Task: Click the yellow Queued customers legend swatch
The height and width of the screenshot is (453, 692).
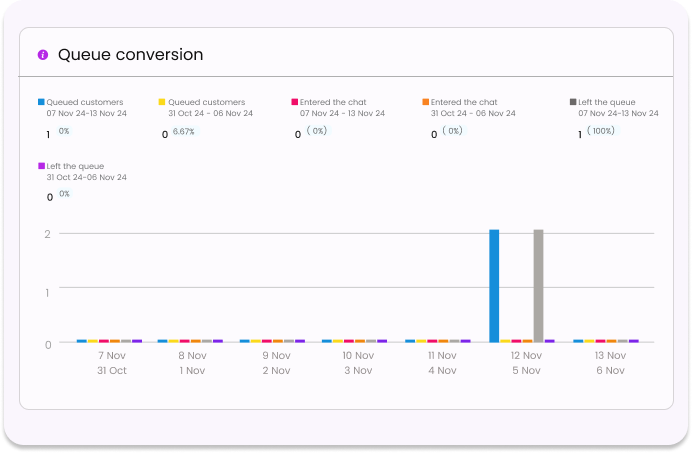Action: 162,102
